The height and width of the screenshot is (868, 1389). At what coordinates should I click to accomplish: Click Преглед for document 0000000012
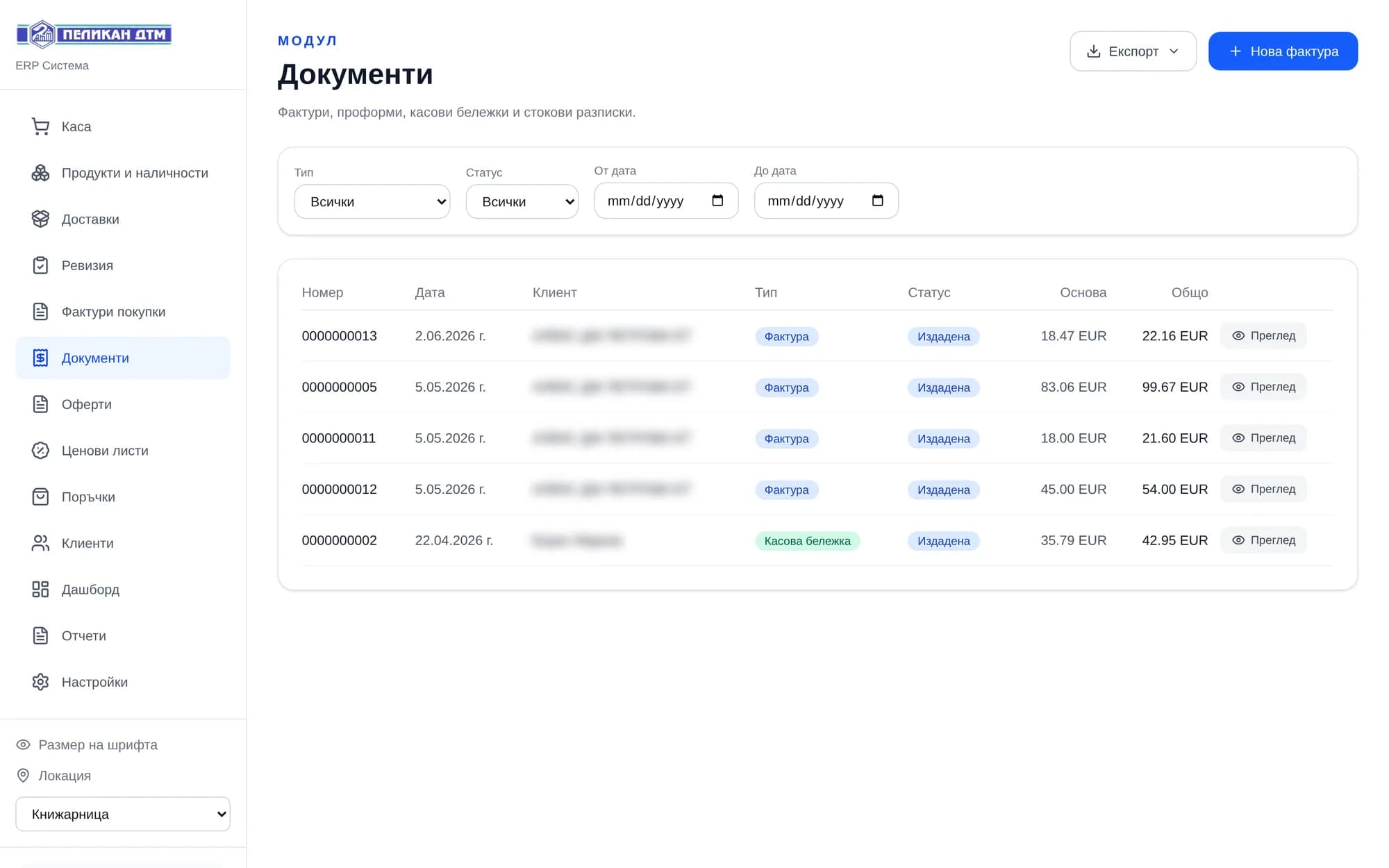point(1263,490)
